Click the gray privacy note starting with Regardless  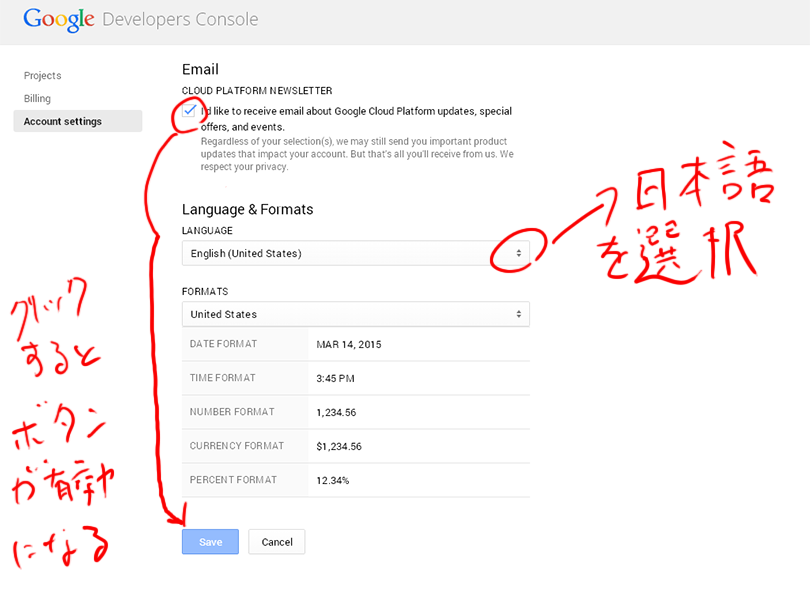point(357,154)
